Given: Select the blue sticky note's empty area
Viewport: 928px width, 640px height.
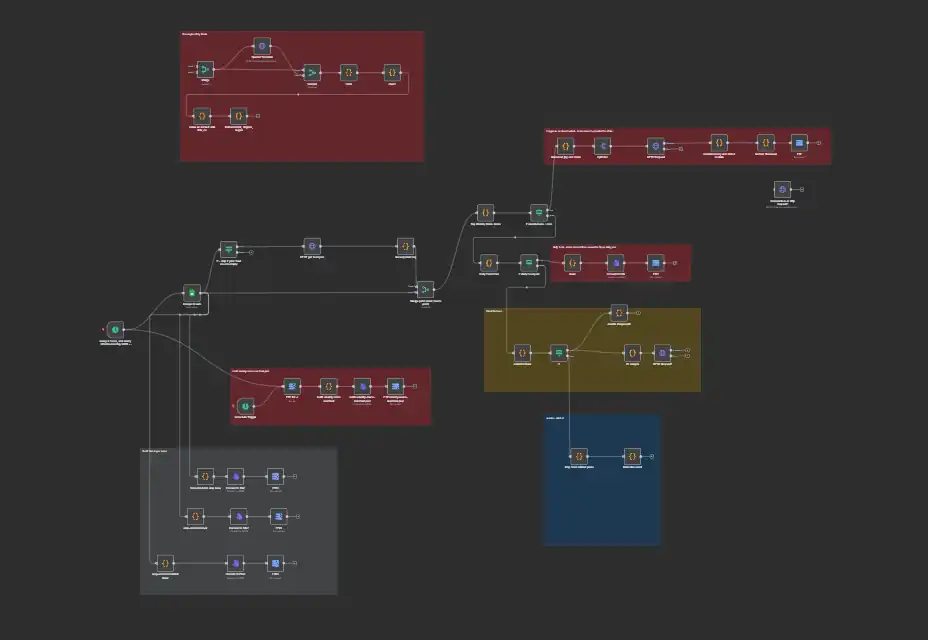Looking at the screenshot, I should [x=602, y=510].
